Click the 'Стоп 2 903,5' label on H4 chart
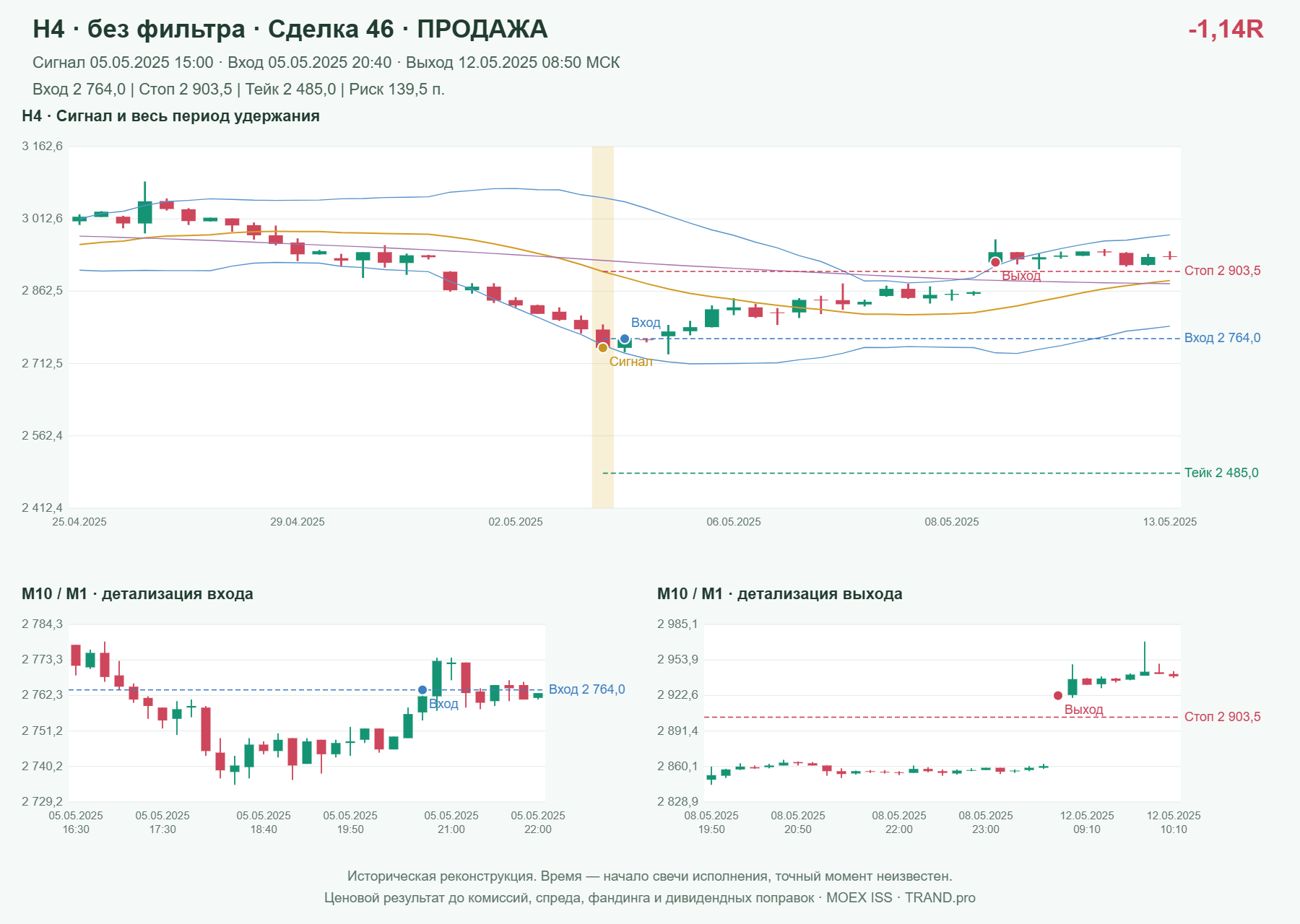 (1223, 271)
